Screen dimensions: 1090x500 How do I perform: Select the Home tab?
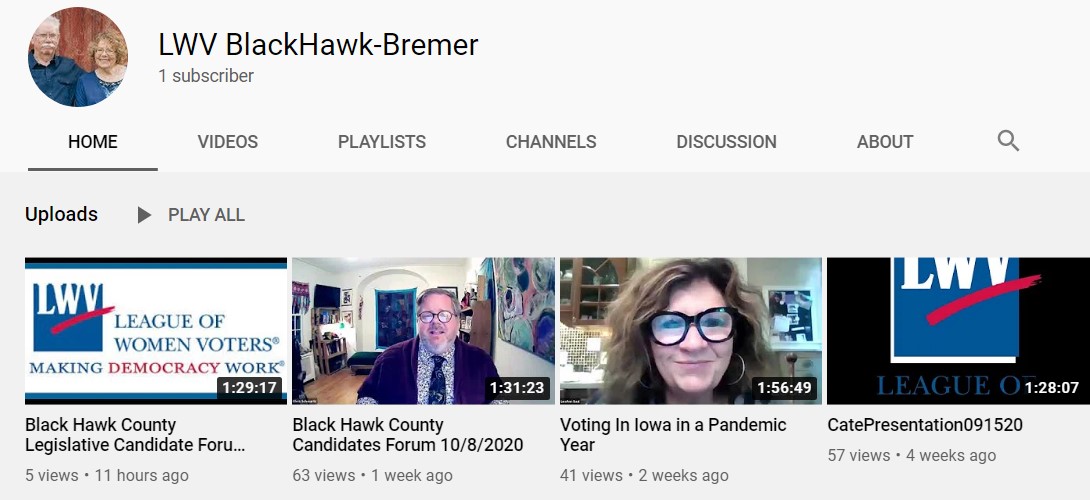pos(92,142)
